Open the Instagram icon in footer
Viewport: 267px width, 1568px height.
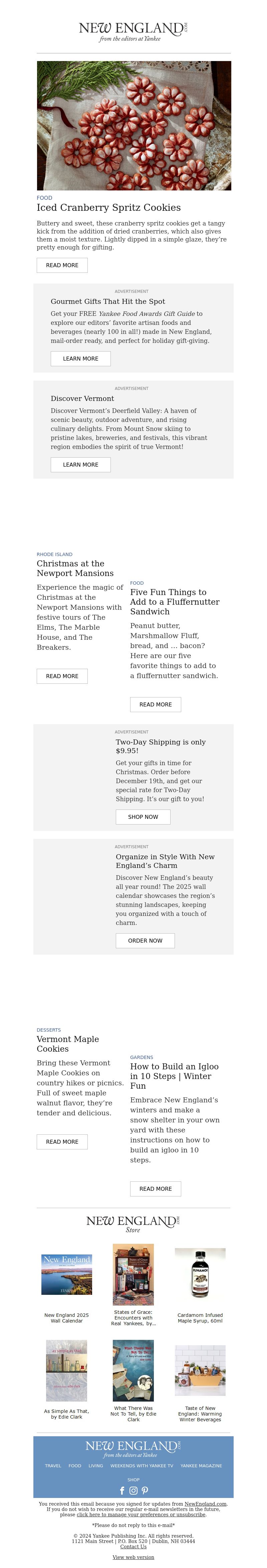tap(133, 1491)
